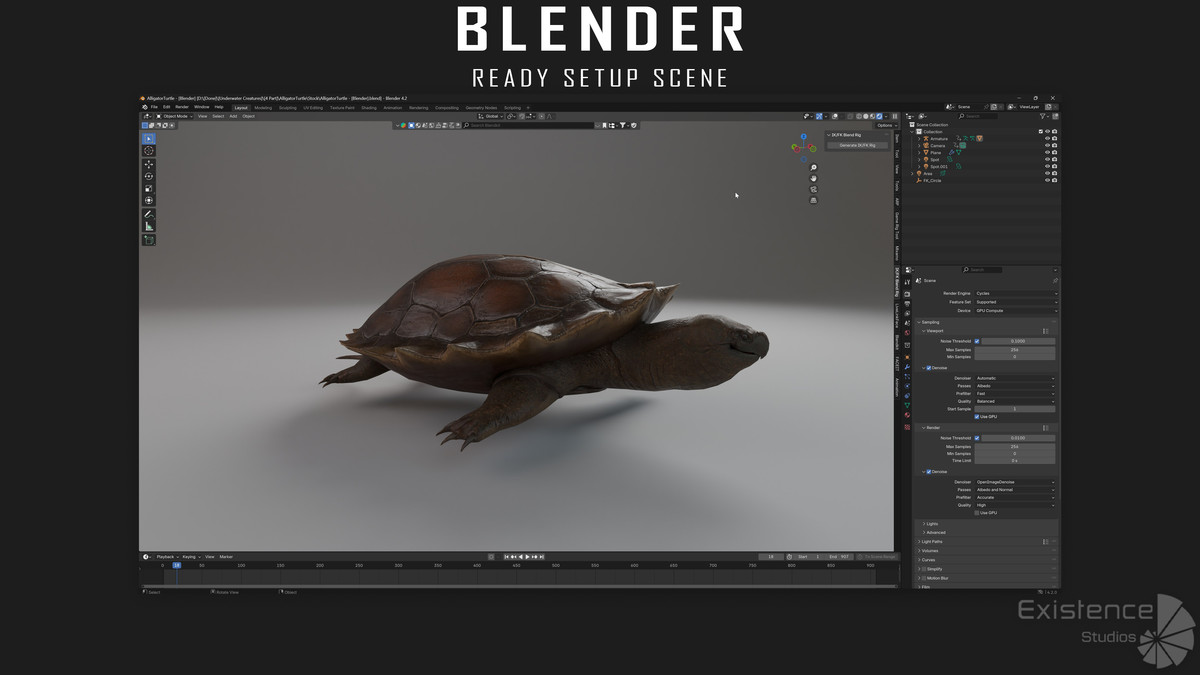
Task: Toggle camera view gizmo icon
Action: tap(813, 189)
